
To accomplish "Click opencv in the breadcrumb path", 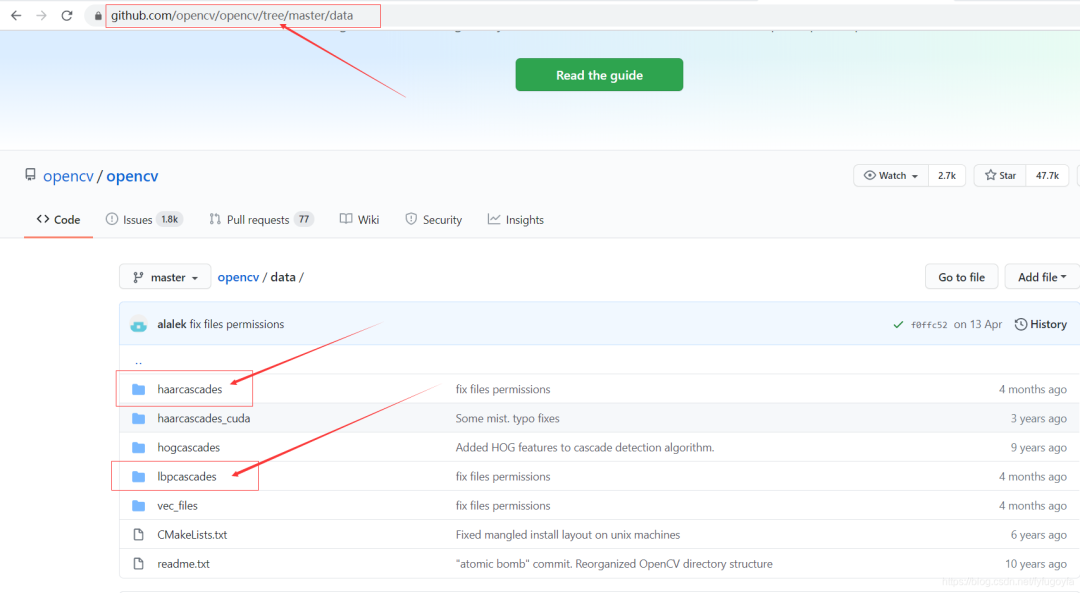I will (x=238, y=277).
